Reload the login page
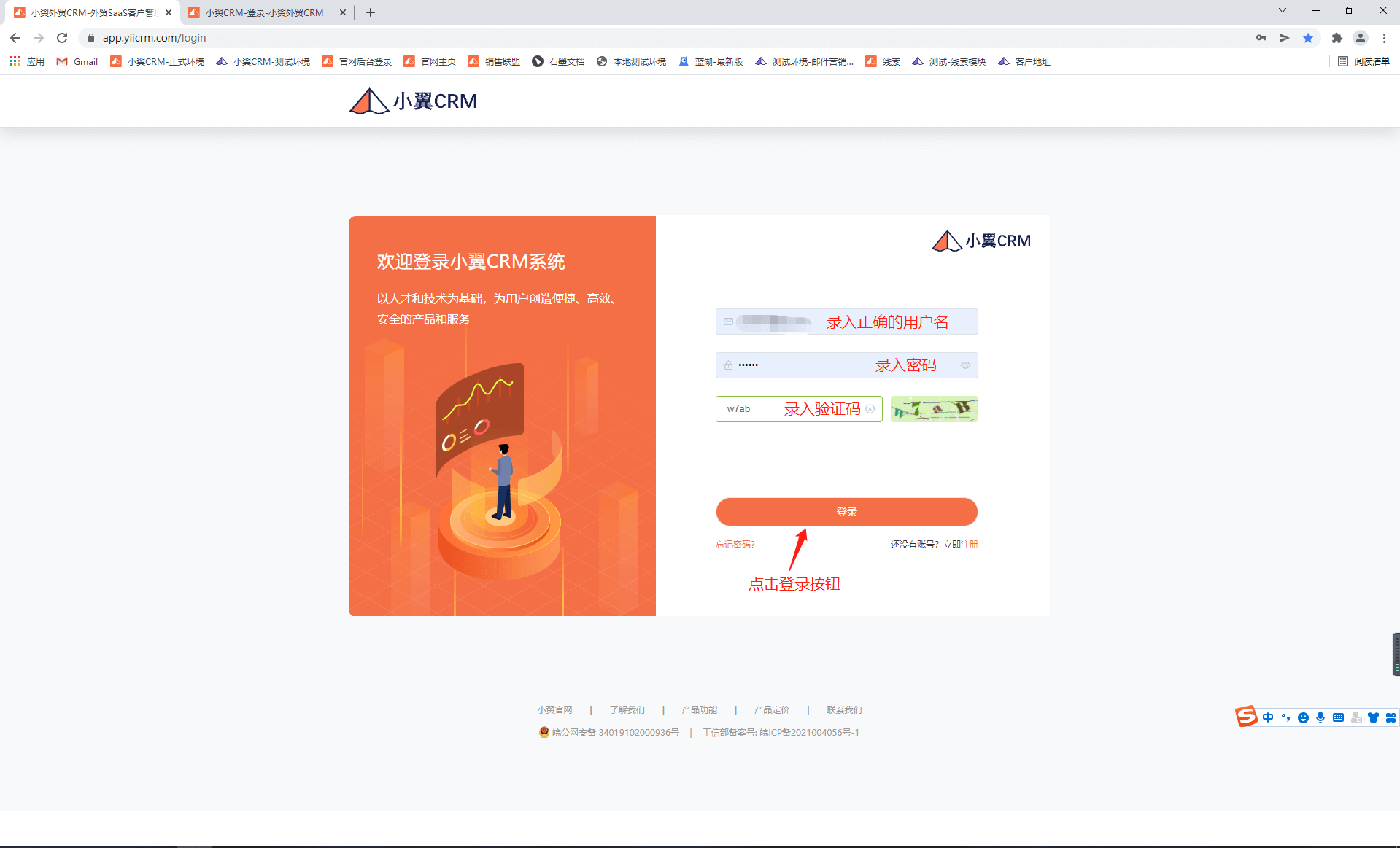Viewport: 1400px width, 848px height. point(62,38)
